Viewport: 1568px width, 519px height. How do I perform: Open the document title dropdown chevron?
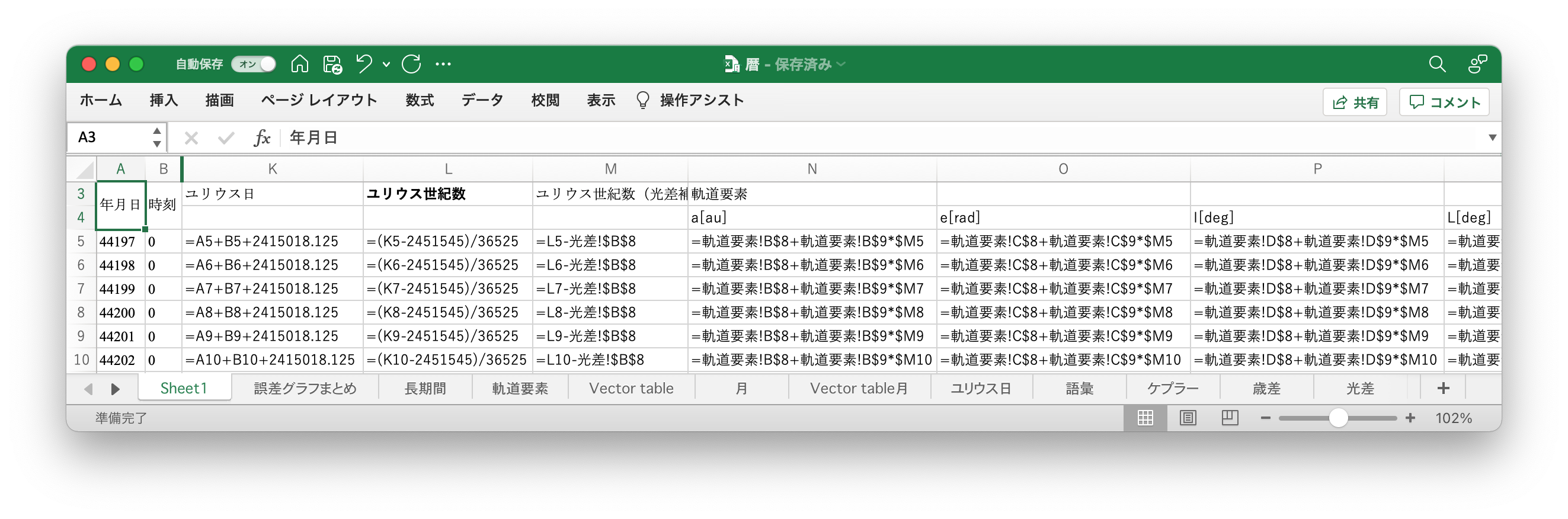pyautogui.click(x=841, y=64)
